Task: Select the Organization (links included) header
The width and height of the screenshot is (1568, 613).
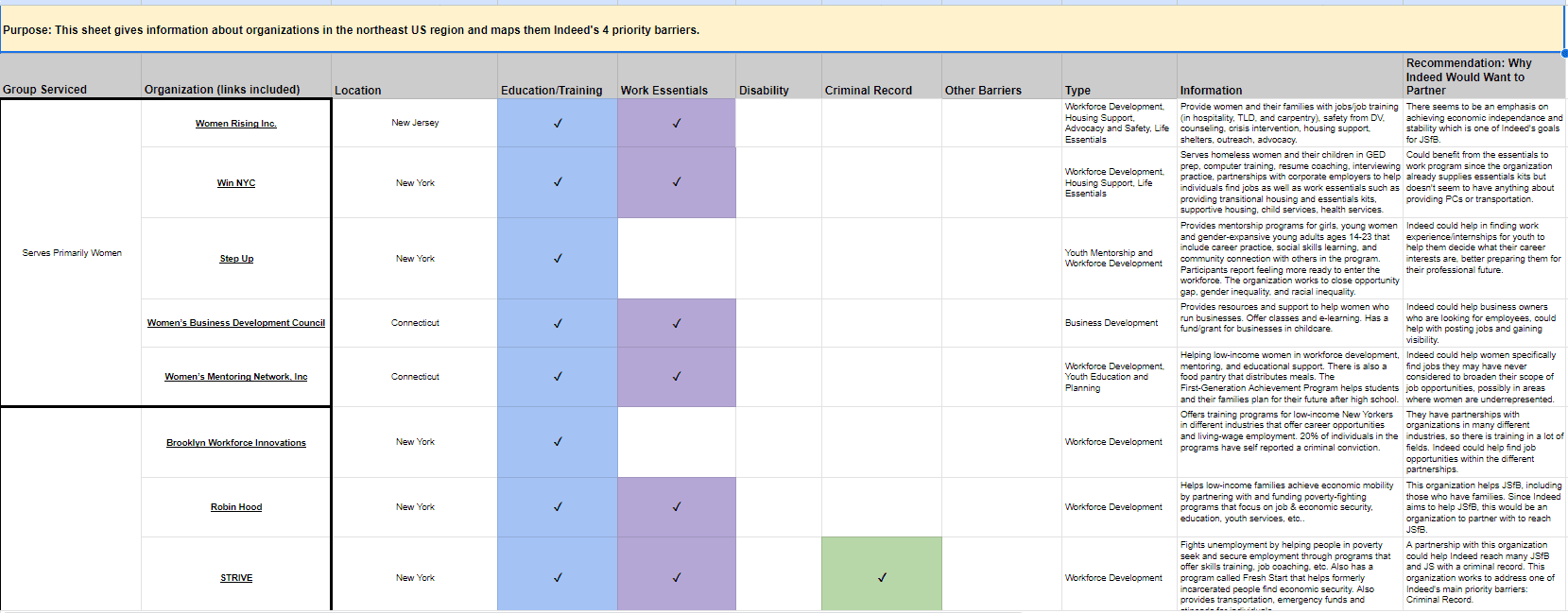Action: click(x=236, y=76)
